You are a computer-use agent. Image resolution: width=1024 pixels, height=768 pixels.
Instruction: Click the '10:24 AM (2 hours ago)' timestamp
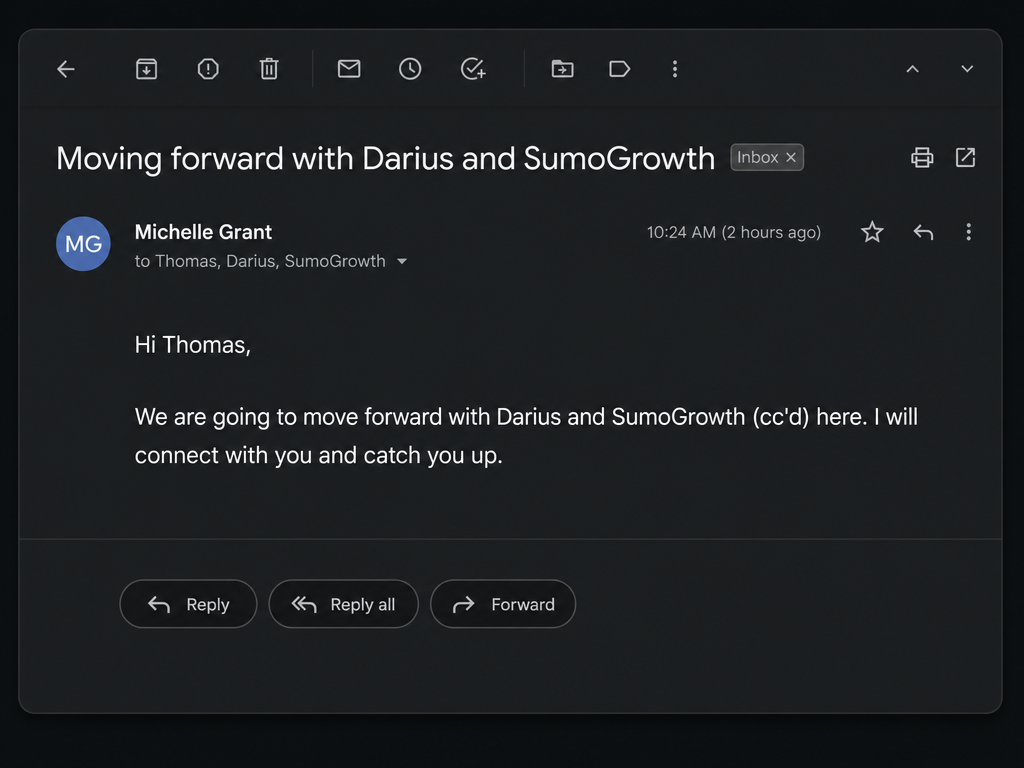point(733,232)
